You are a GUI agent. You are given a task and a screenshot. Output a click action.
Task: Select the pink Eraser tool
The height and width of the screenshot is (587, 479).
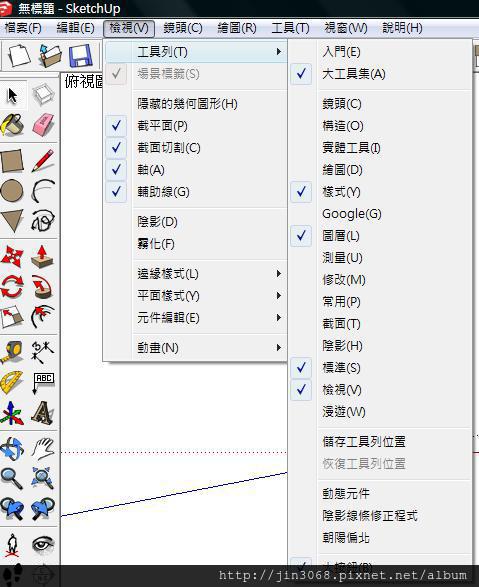[x=43, y=125]
